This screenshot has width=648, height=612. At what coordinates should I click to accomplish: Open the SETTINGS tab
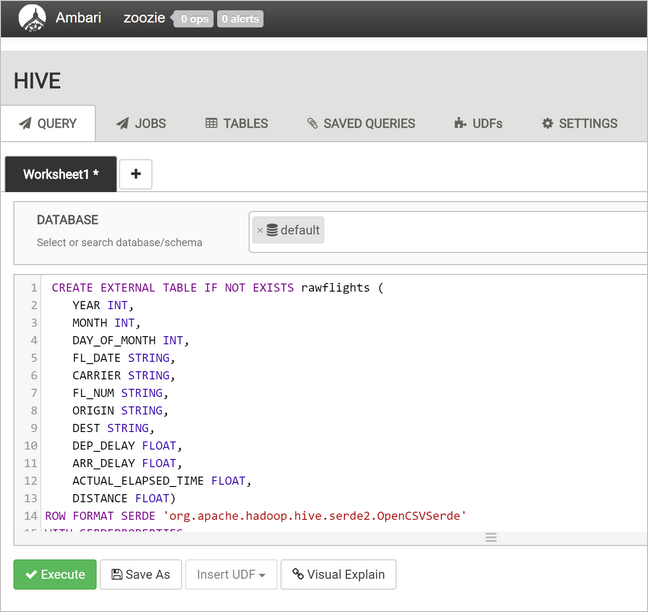[x=579, y=123]
